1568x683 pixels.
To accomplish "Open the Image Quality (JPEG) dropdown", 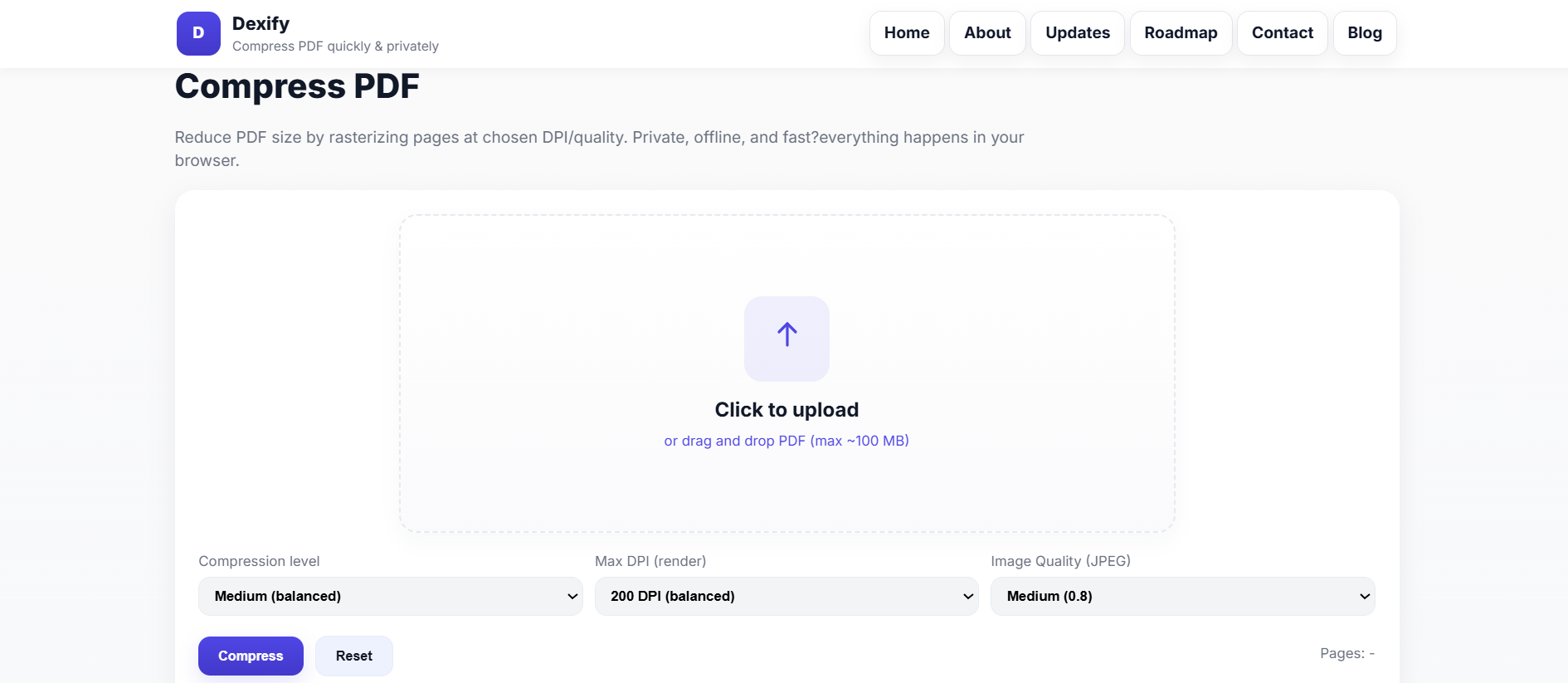I will point(1182,596).
